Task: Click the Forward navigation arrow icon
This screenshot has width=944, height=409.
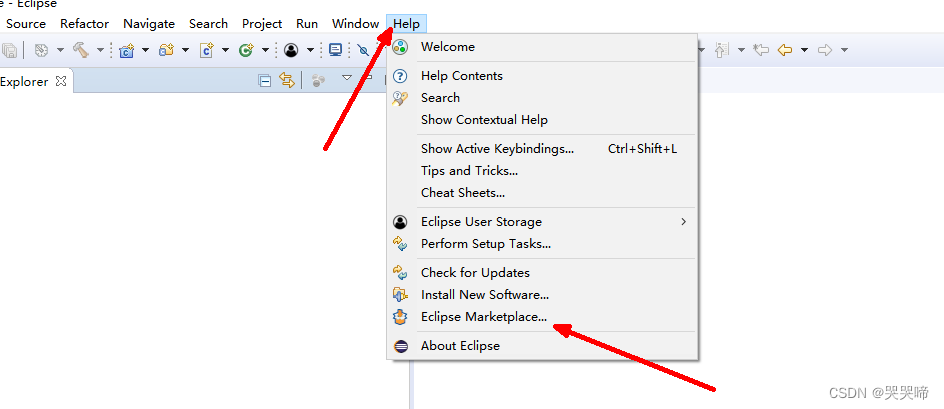Action: (x=825, y=50)
